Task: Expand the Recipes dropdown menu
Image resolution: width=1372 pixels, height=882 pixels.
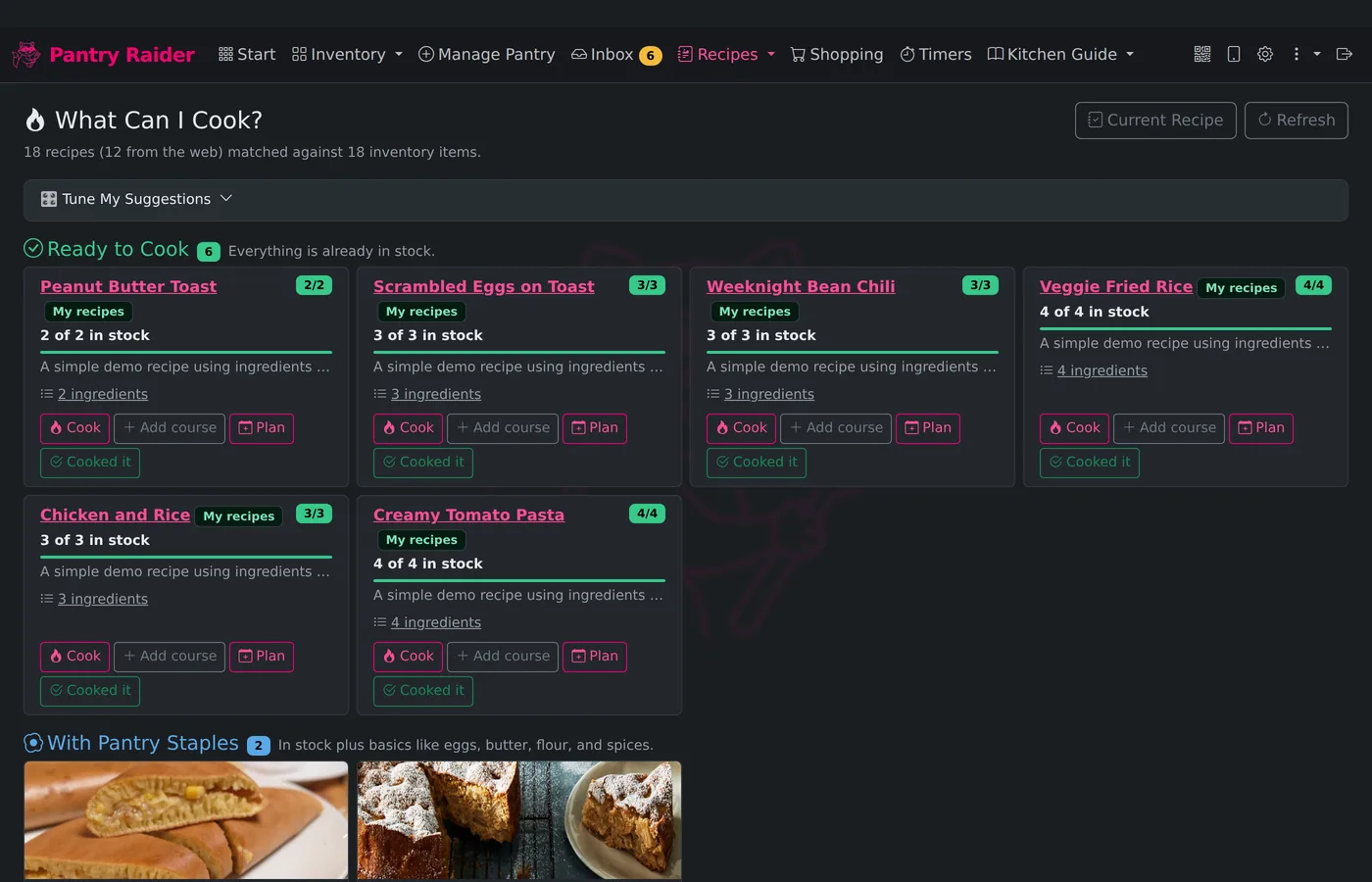Action: point(726,54)
